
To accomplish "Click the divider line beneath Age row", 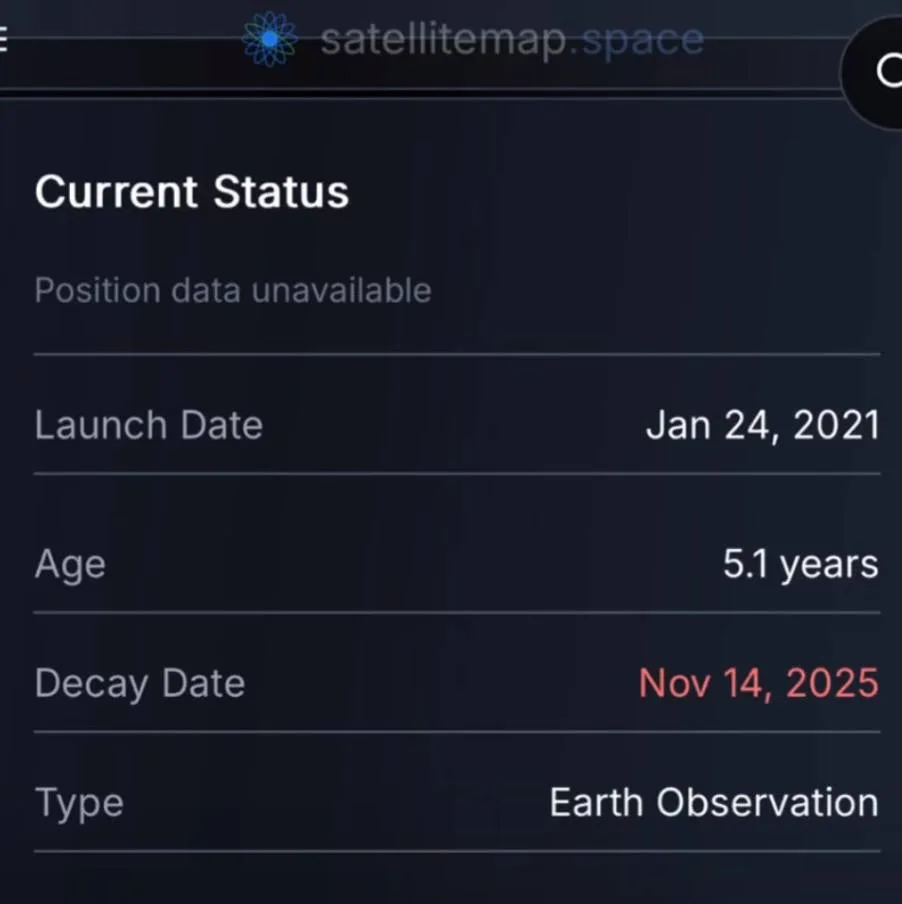I will (x=457, y=612).
